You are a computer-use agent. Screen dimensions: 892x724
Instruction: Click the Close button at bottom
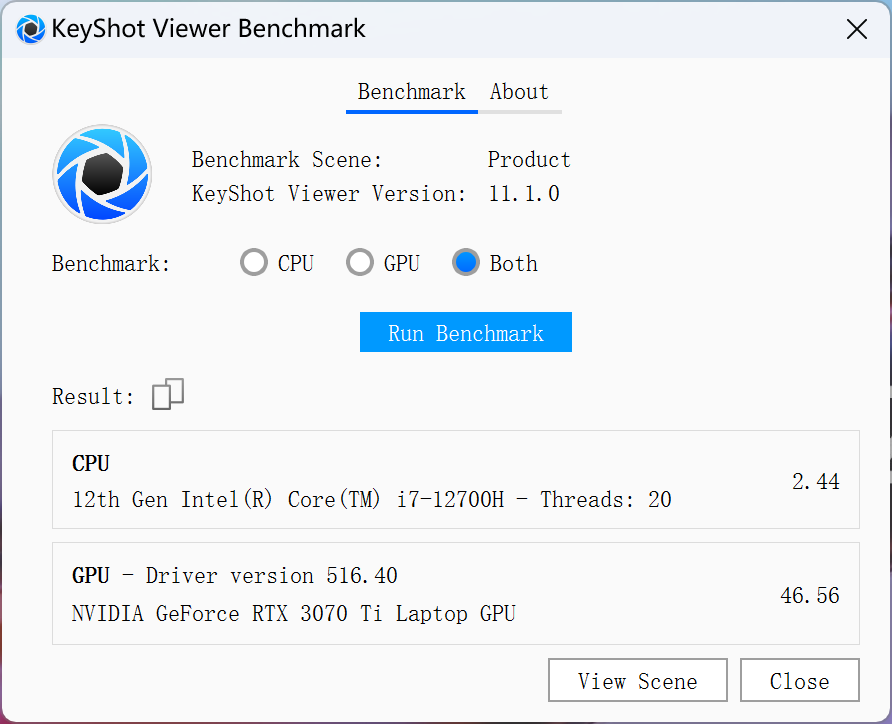tap(799, 680)
